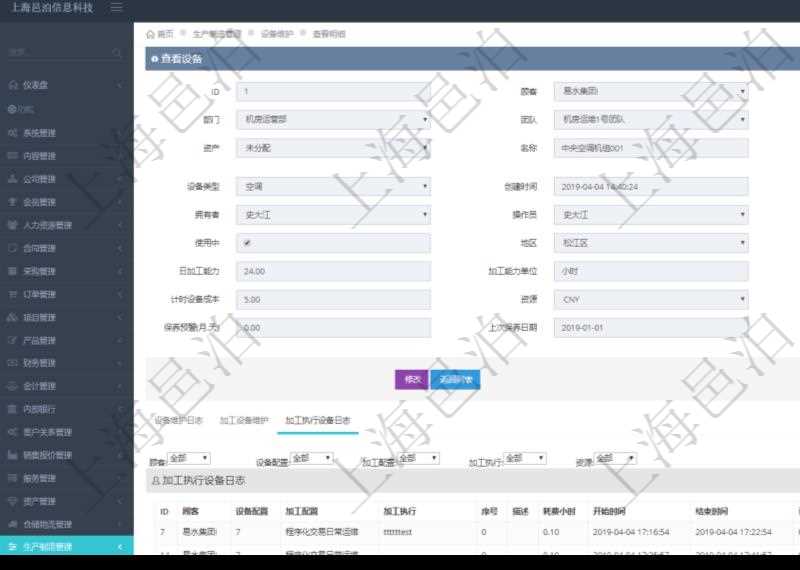
Task: Open the 地区 dropdown showing 松江区
Action: click(x=651, y=243)
